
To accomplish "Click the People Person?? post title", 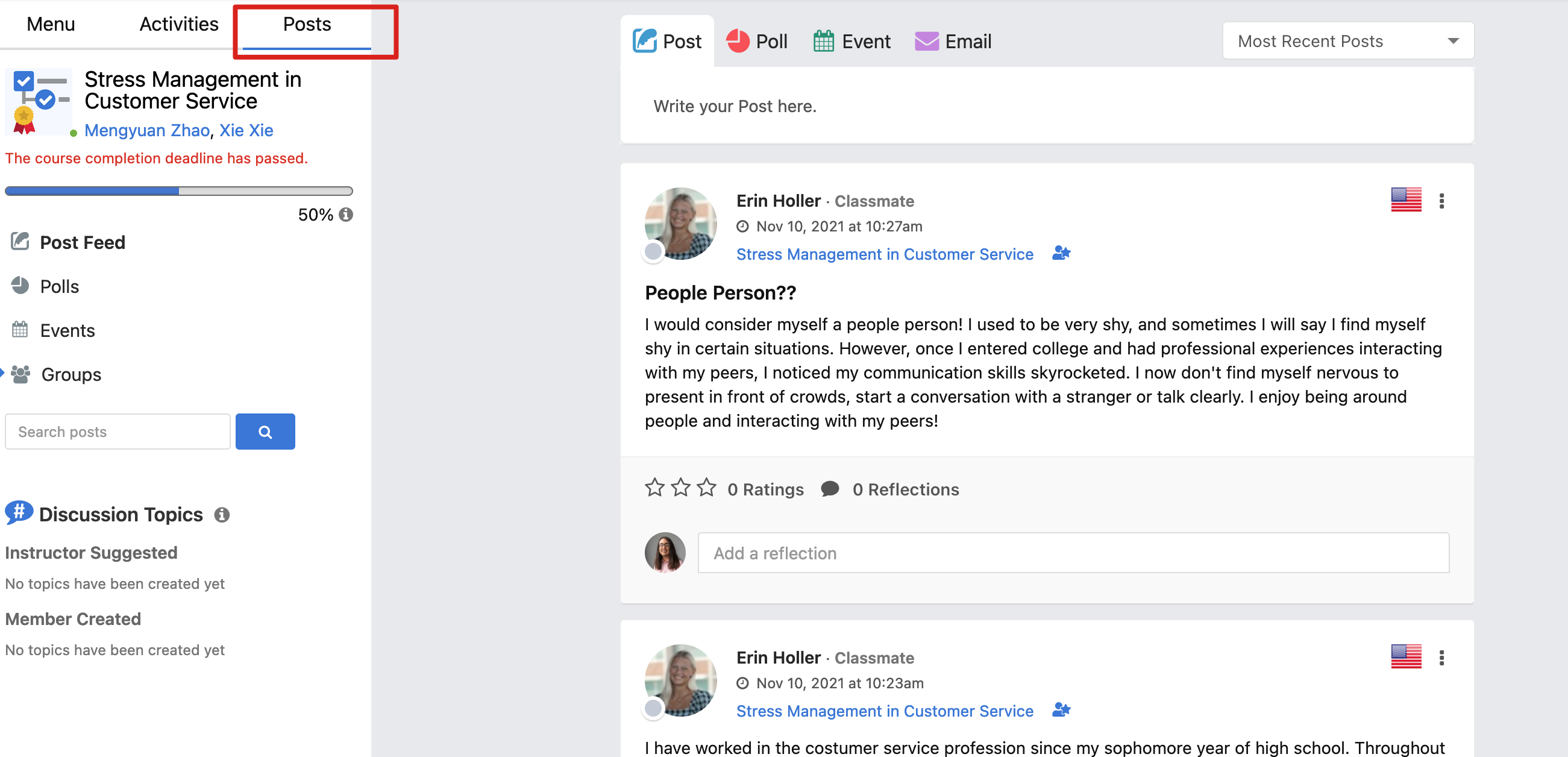I will point(720,293).
